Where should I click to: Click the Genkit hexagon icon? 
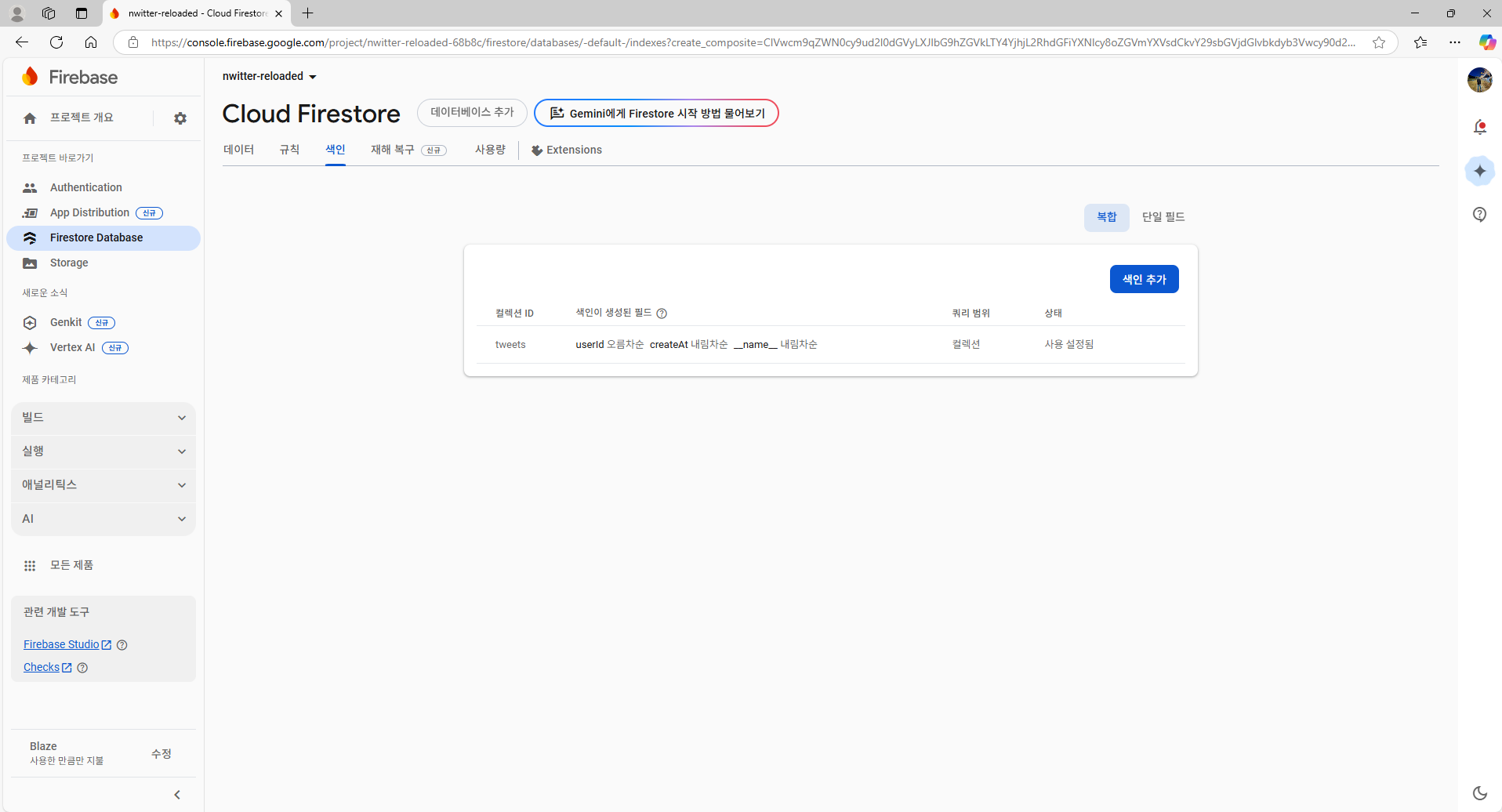[30, 323]
